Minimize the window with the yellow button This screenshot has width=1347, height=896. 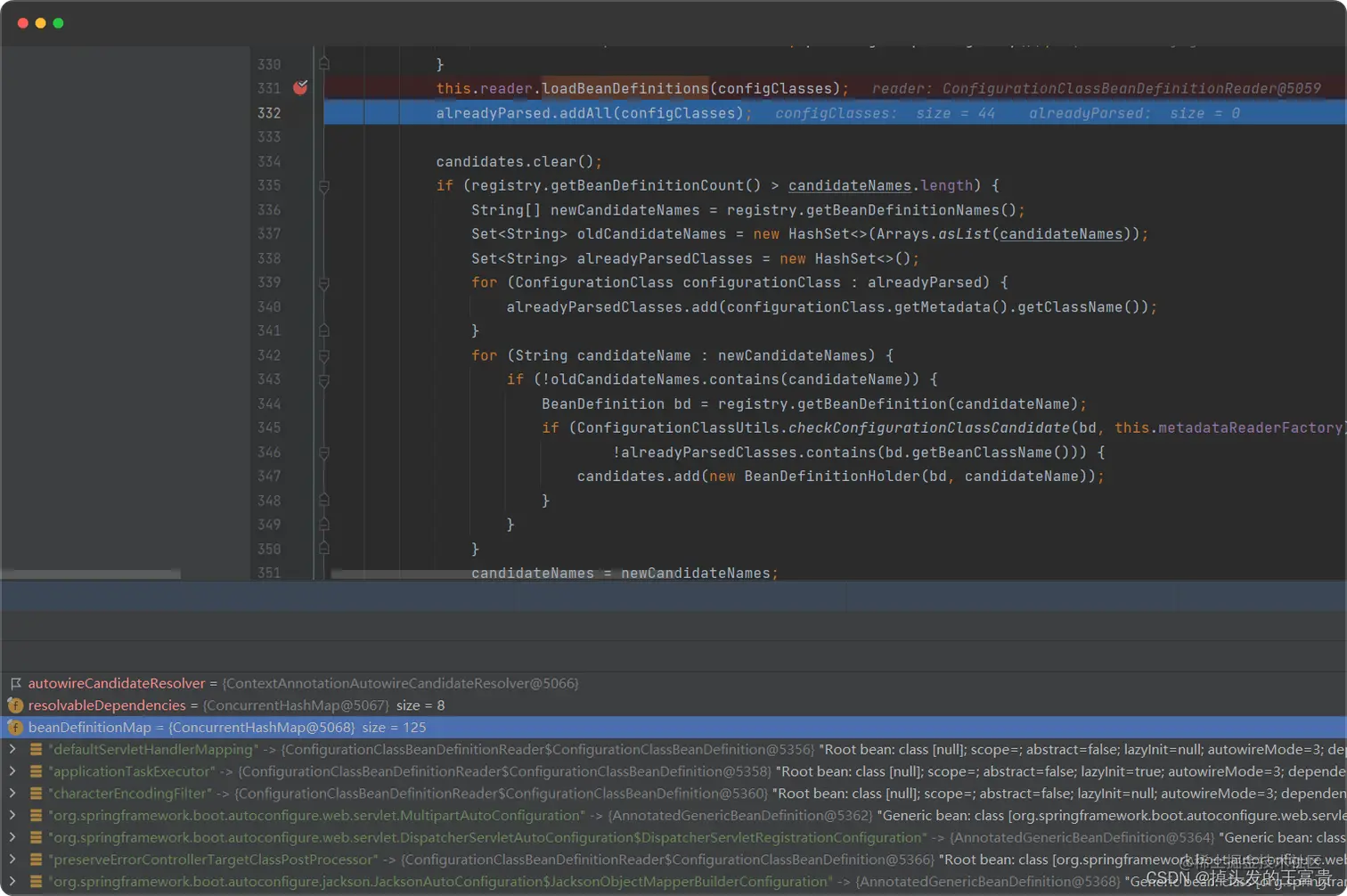coord(41,23)
